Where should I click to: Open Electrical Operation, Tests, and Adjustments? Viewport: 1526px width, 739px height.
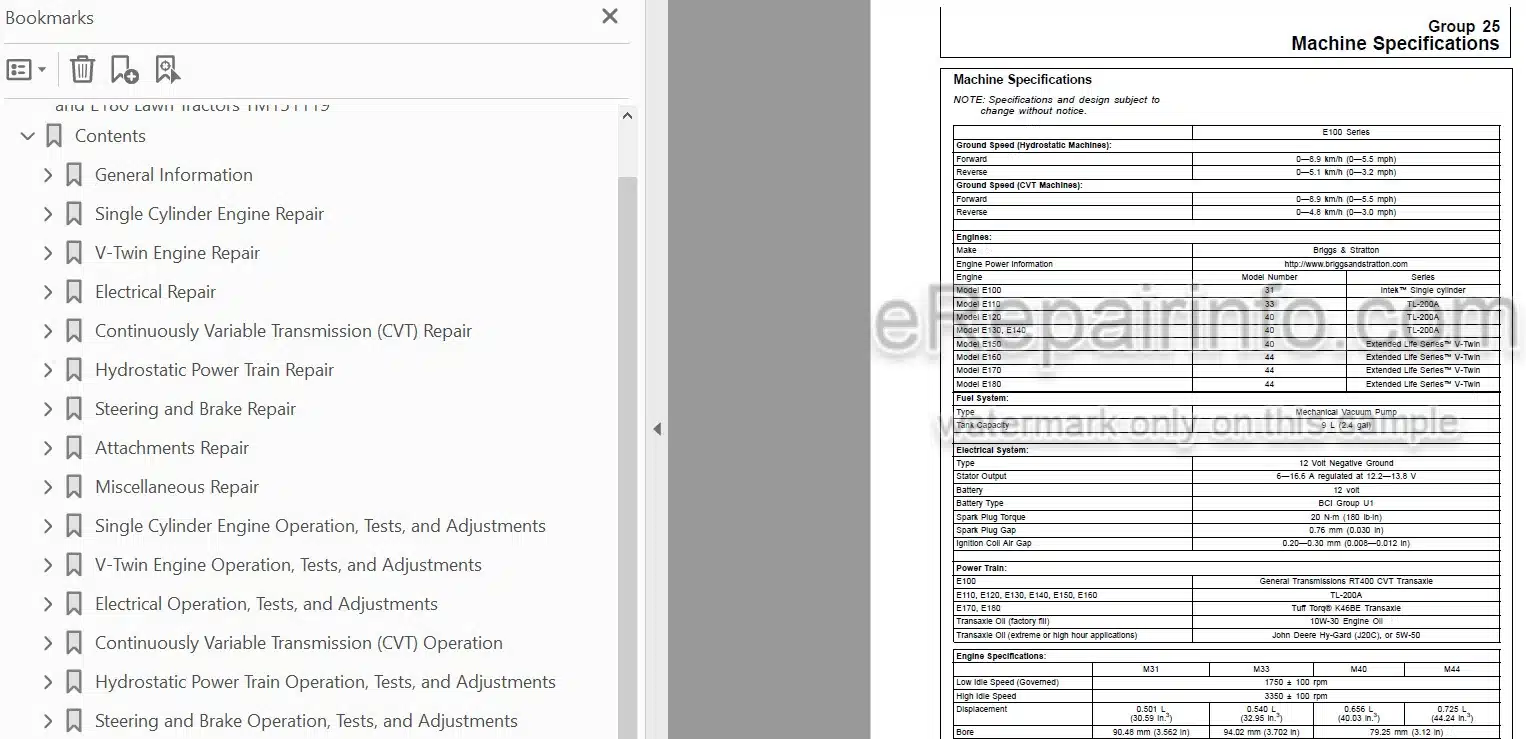[x=266, y=604]
